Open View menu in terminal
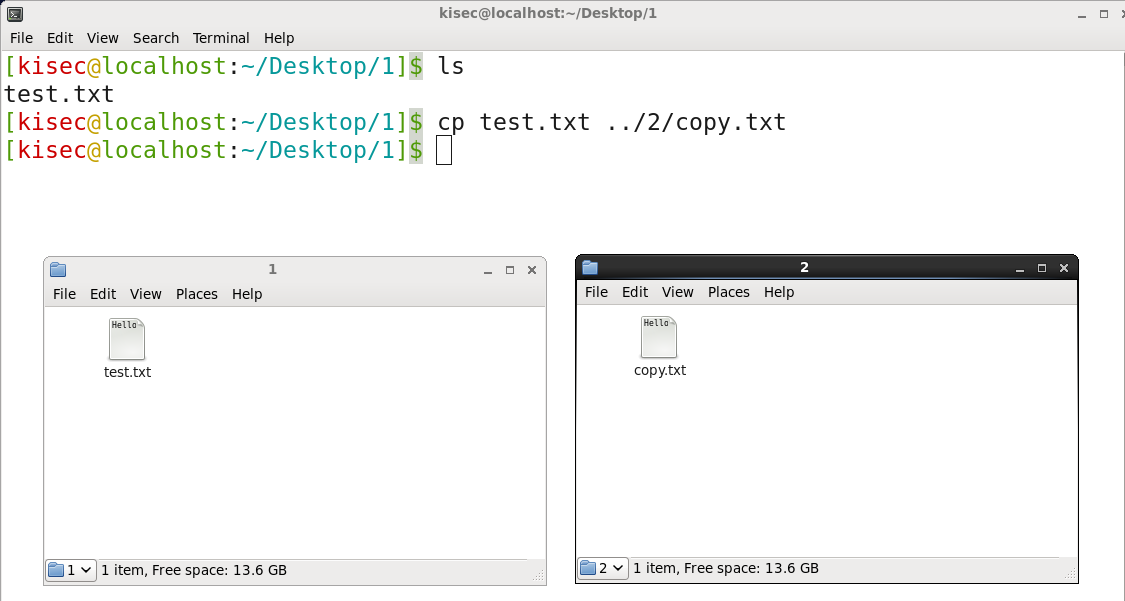The image size is (1125, 601). click(103, 38)
